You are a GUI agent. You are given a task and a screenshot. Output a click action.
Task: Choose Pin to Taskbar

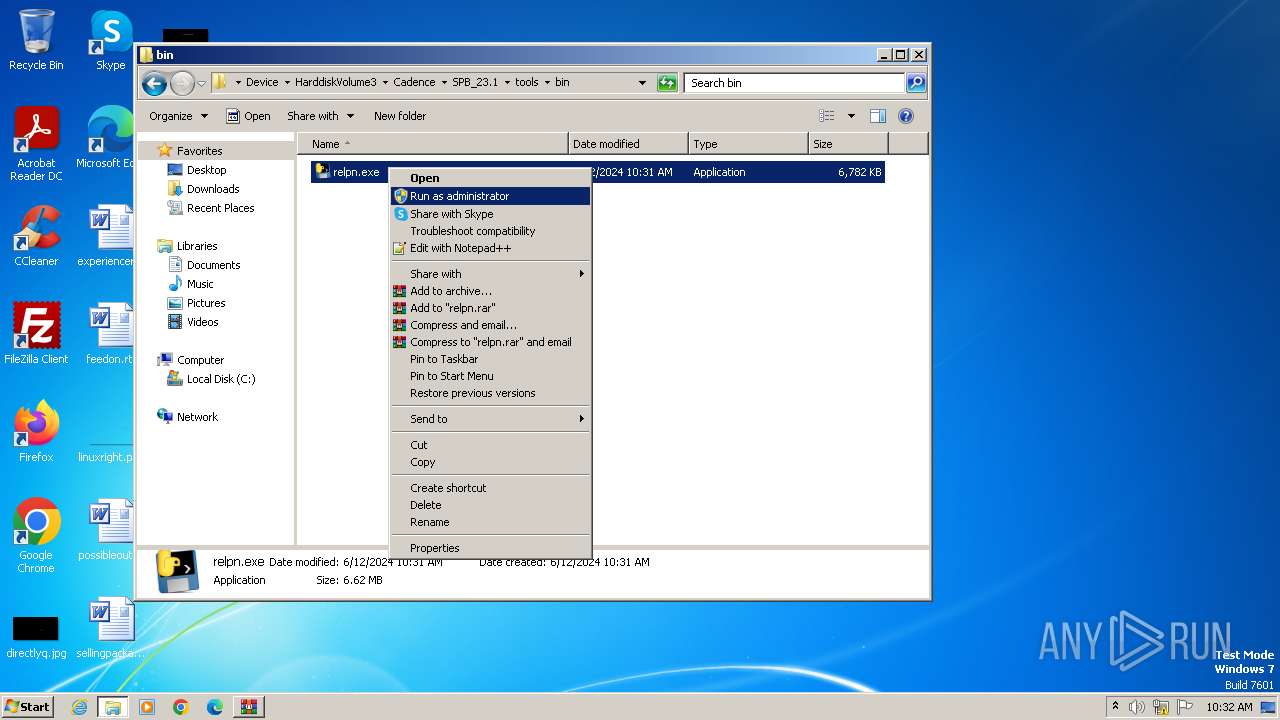pyautogui.click(x=490, y=359)
